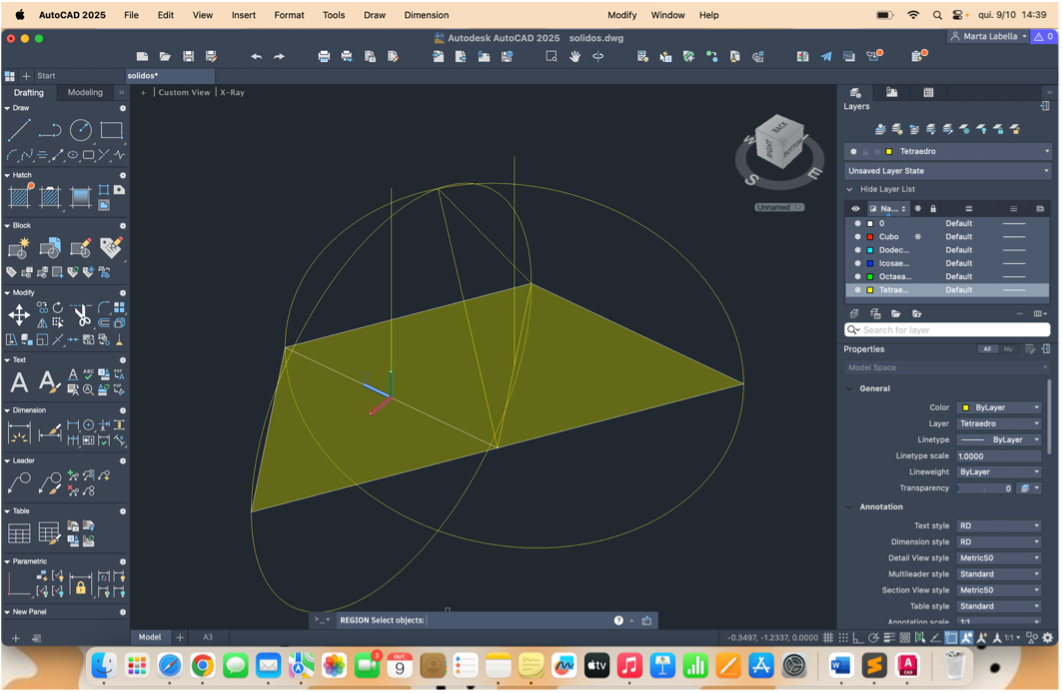Click the Unnamed UCS button under ViewCube
The height and width of the screenshot is (693, 1063).
coord(780,207)
